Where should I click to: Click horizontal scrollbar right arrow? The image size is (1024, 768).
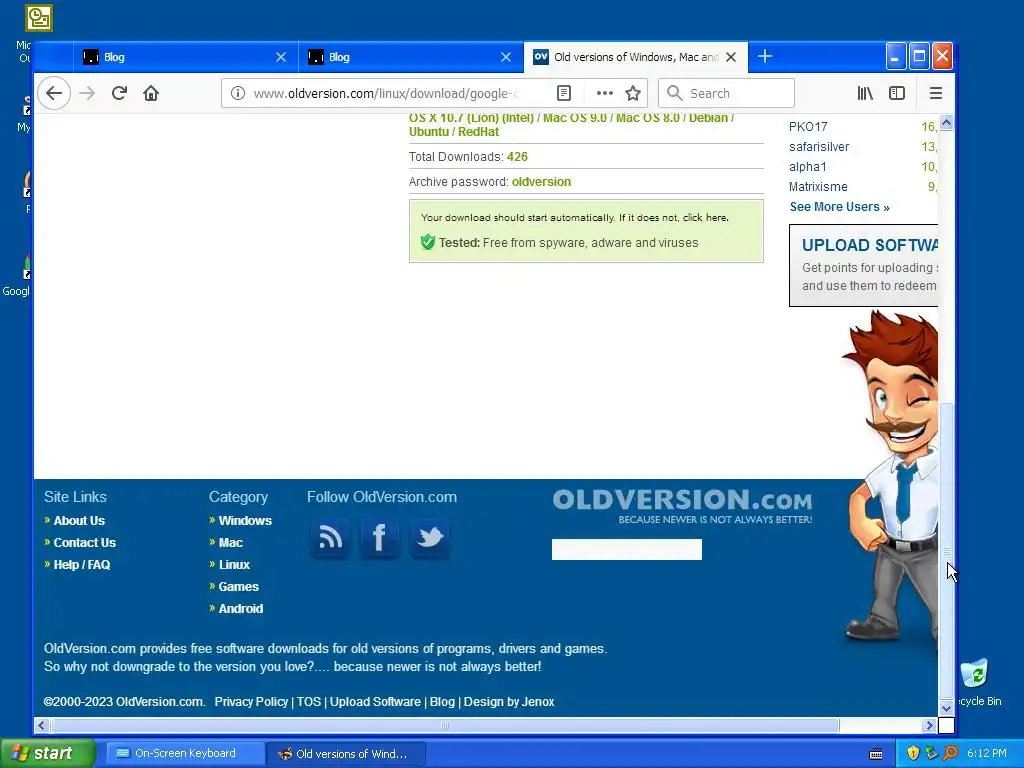929,725
